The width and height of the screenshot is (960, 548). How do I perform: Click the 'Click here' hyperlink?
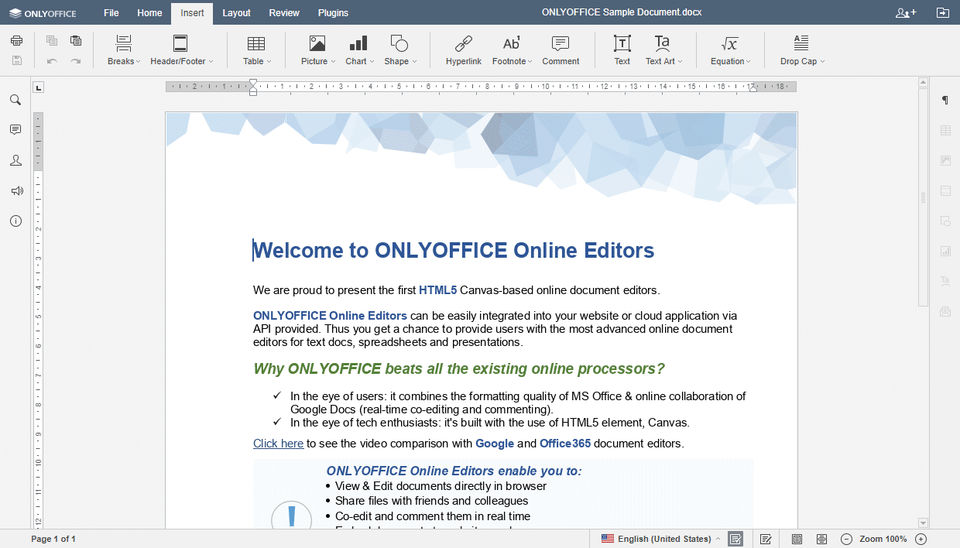click(x=278, y=443)
